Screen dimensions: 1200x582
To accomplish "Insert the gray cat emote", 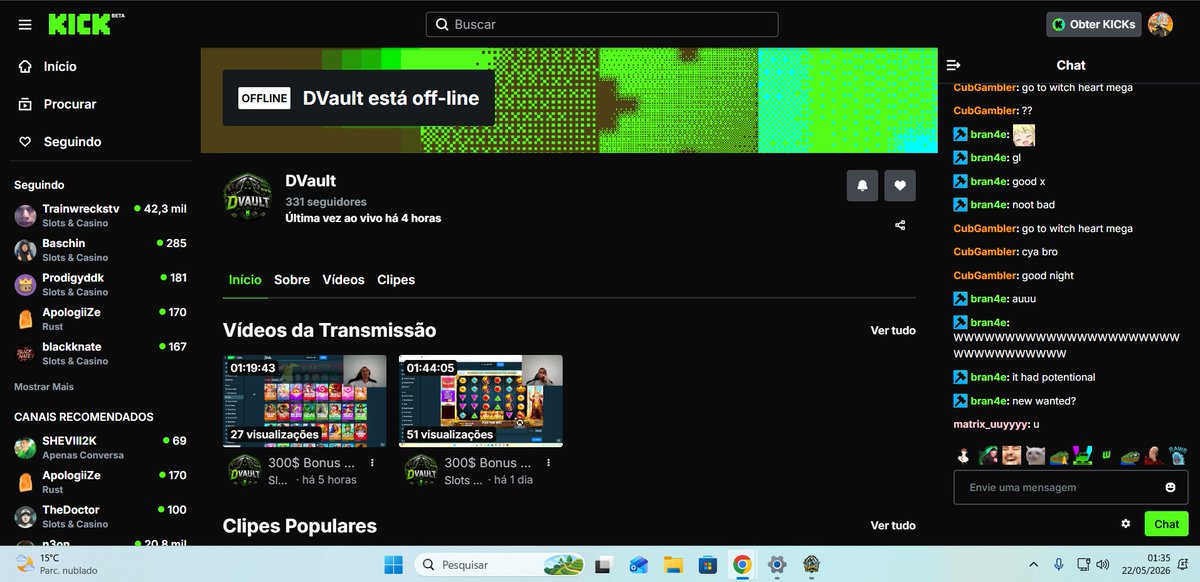I will pyautogui.click(x=1035, y=456).
